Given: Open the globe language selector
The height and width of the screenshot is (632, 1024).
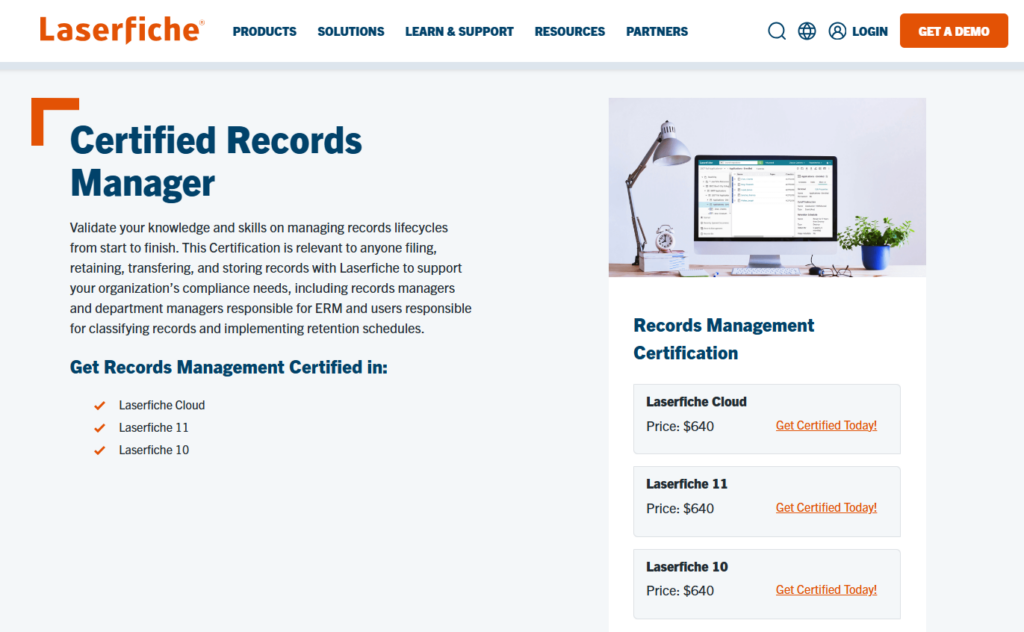Looking at the screenshot, I should pyautogui.click(x=807, y=31).
